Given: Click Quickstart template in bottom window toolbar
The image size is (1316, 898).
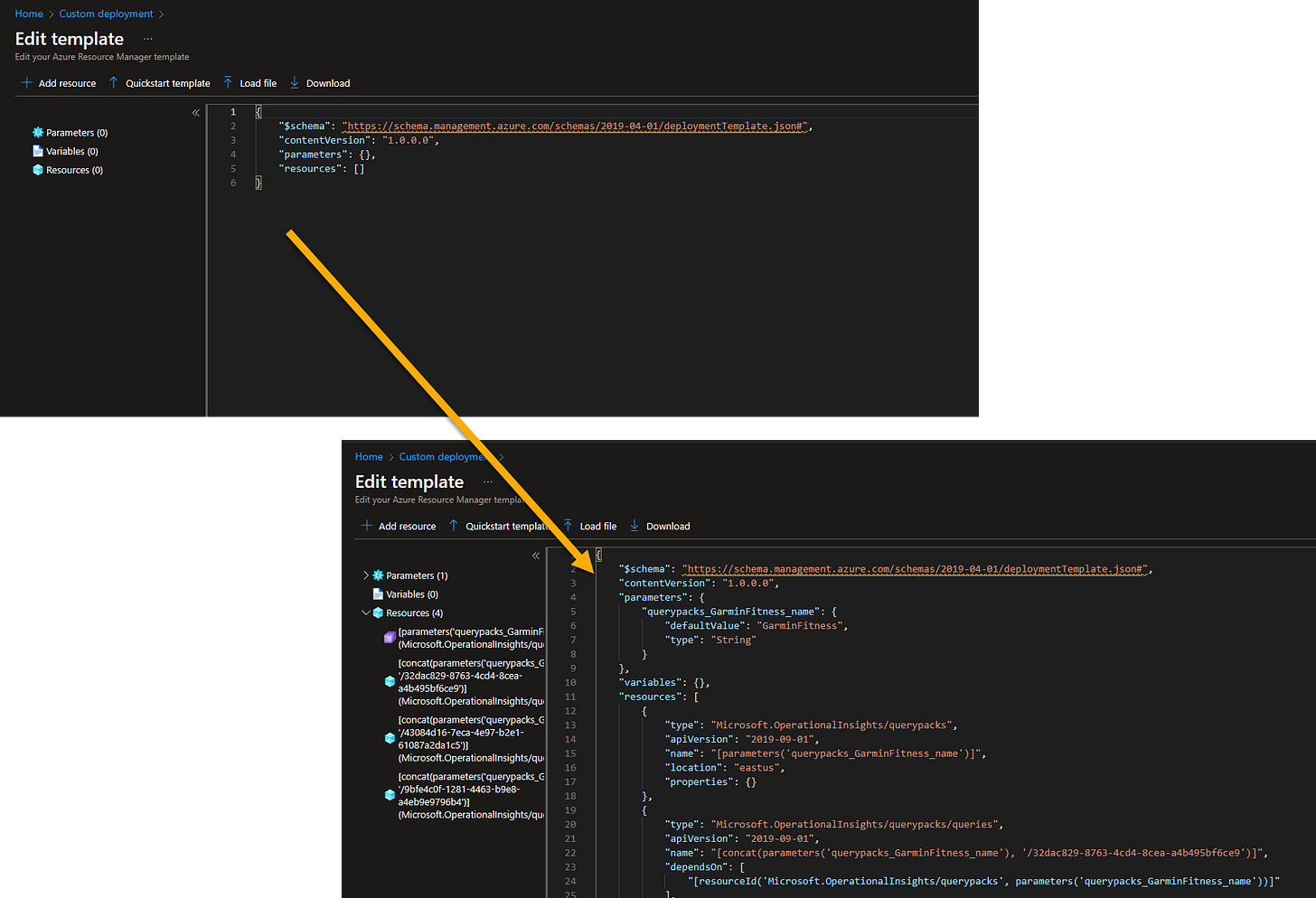Looking at the screenshot, I should (x=499, y=526).
